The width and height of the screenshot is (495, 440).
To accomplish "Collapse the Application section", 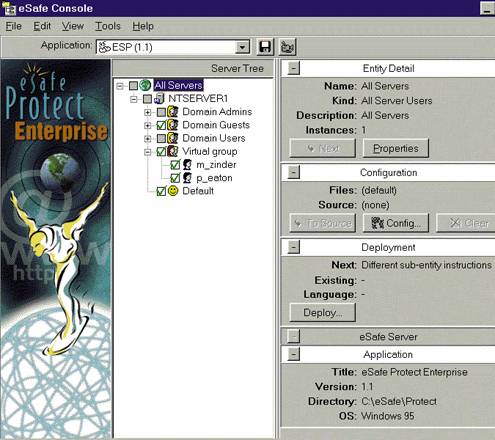I will pos(294,354).
